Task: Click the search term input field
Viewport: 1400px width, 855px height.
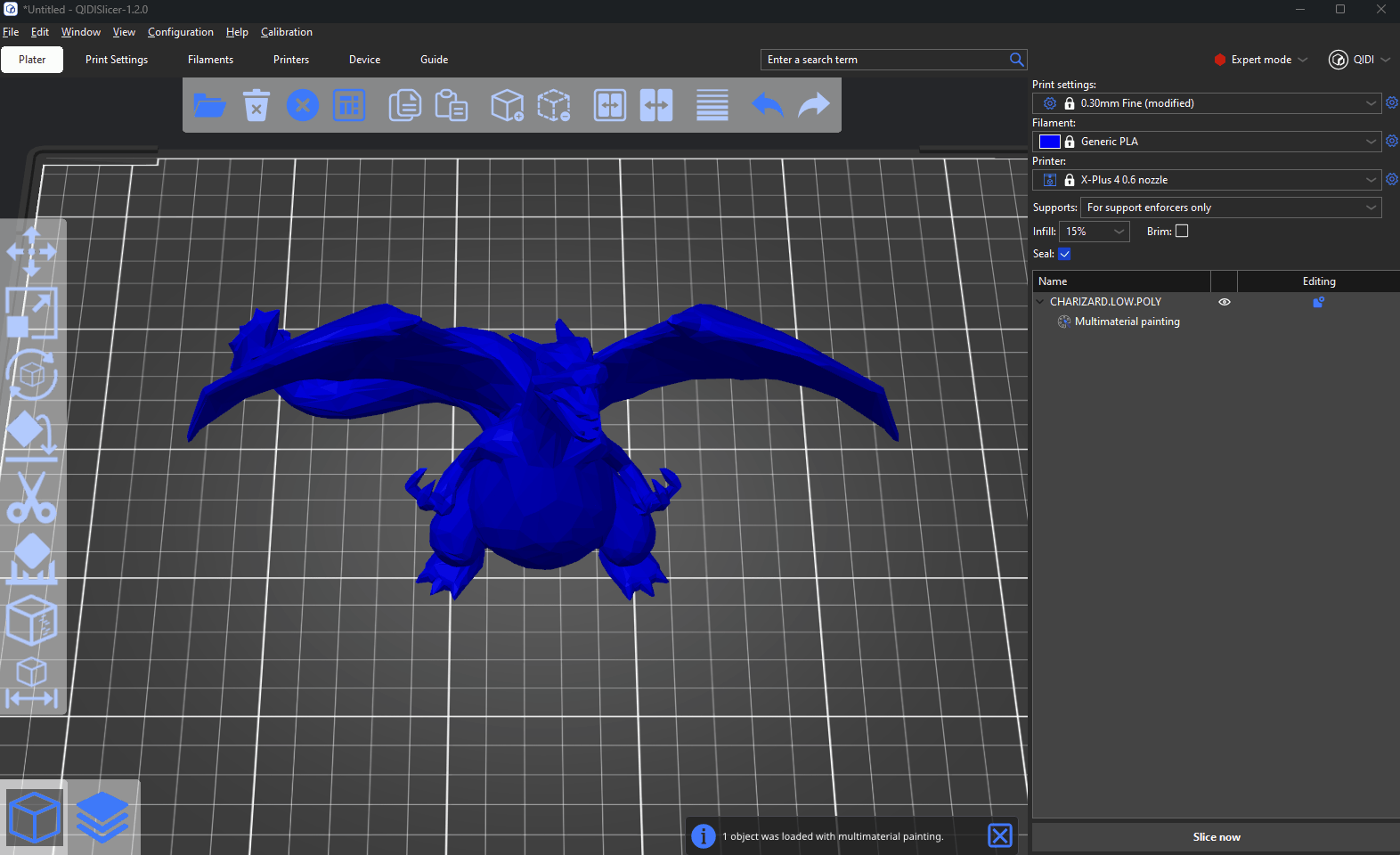Action: 883,60
